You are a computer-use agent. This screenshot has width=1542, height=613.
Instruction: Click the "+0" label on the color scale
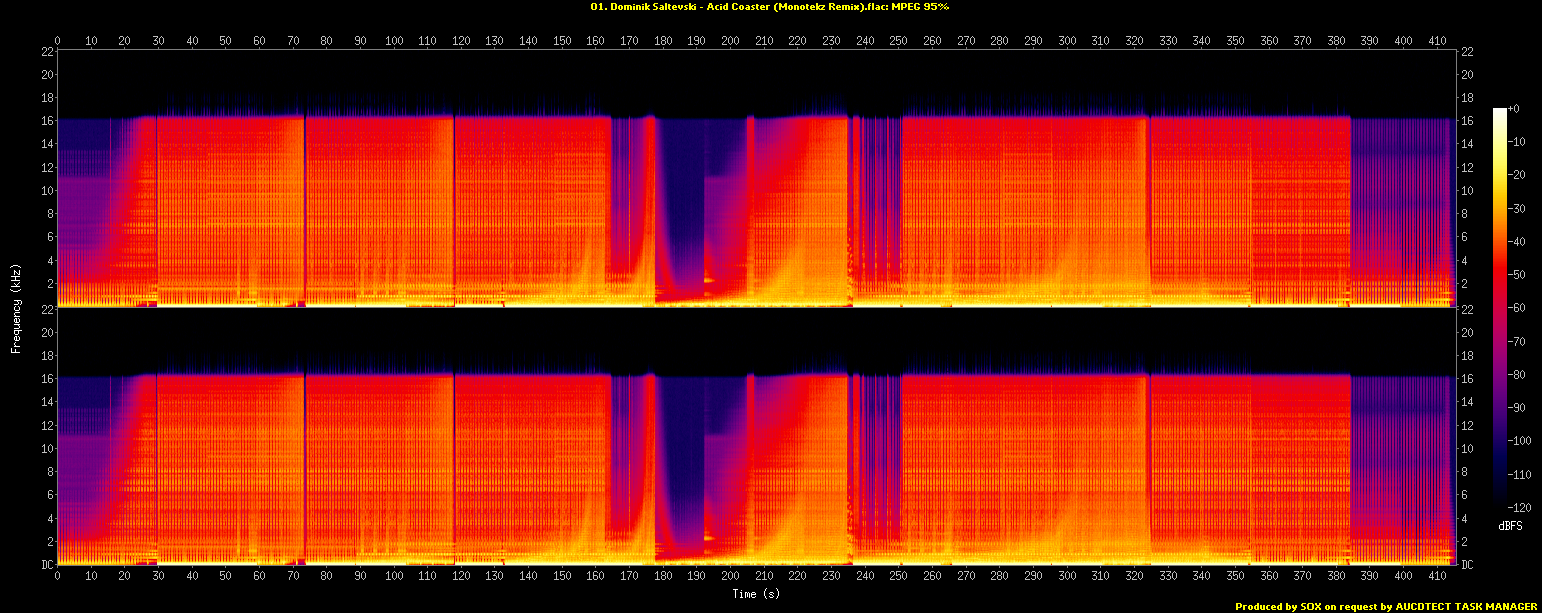pos(1513,109)
